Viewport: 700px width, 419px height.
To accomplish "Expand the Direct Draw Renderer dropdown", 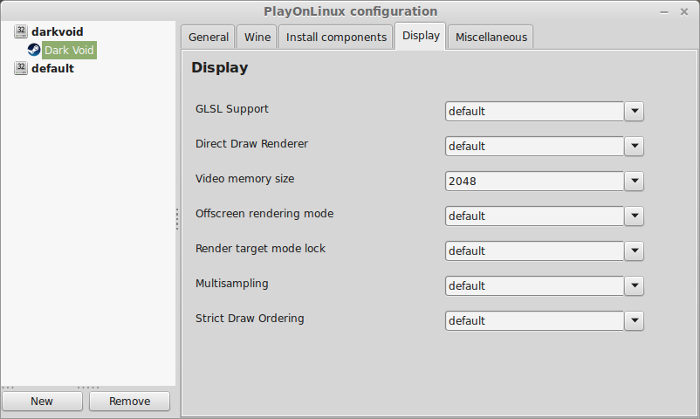I will (x=634, y=146).
